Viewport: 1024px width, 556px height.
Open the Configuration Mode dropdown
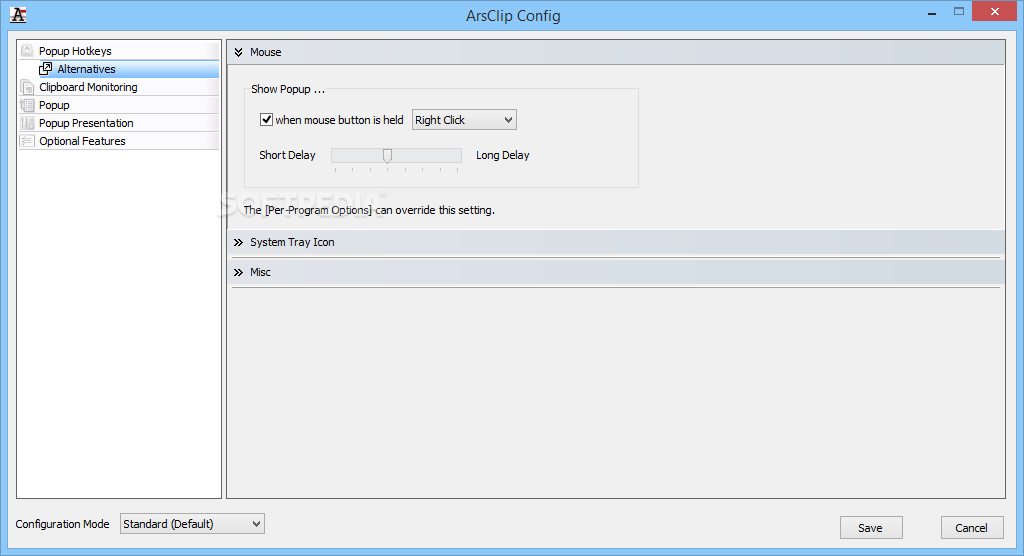pos(192,523)
